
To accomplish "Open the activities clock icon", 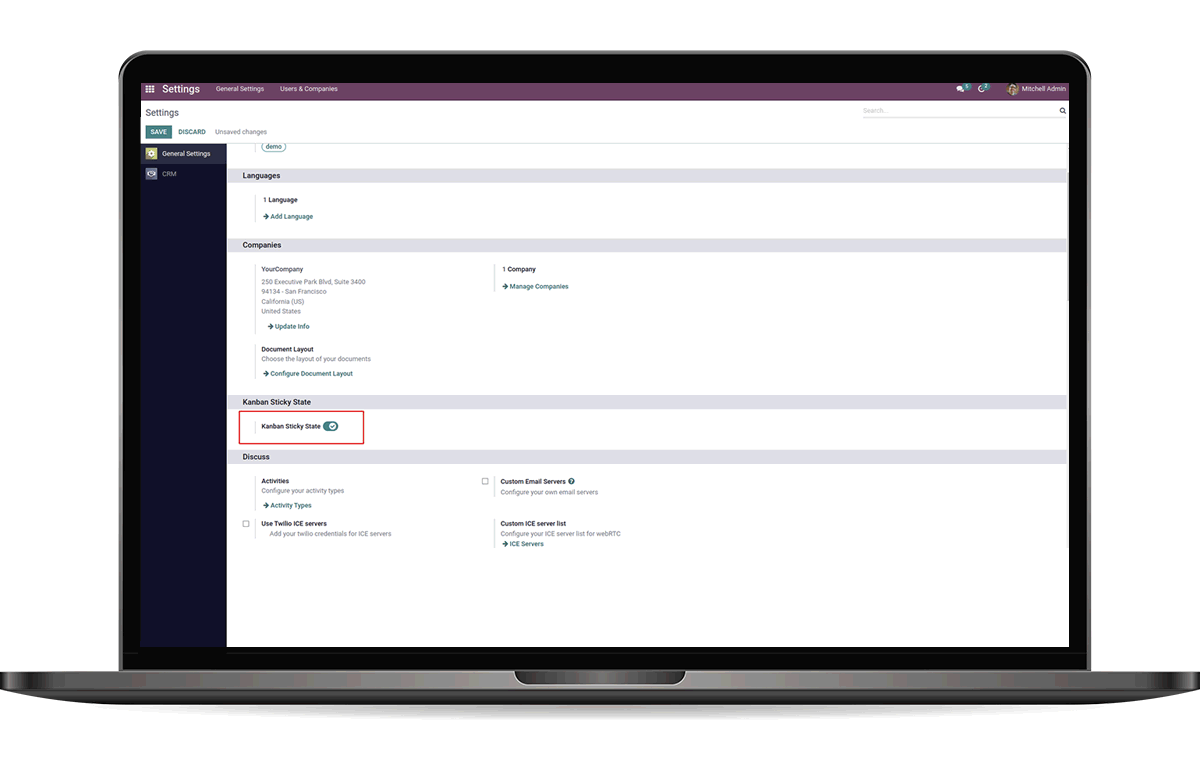I will tap(982, 89).
